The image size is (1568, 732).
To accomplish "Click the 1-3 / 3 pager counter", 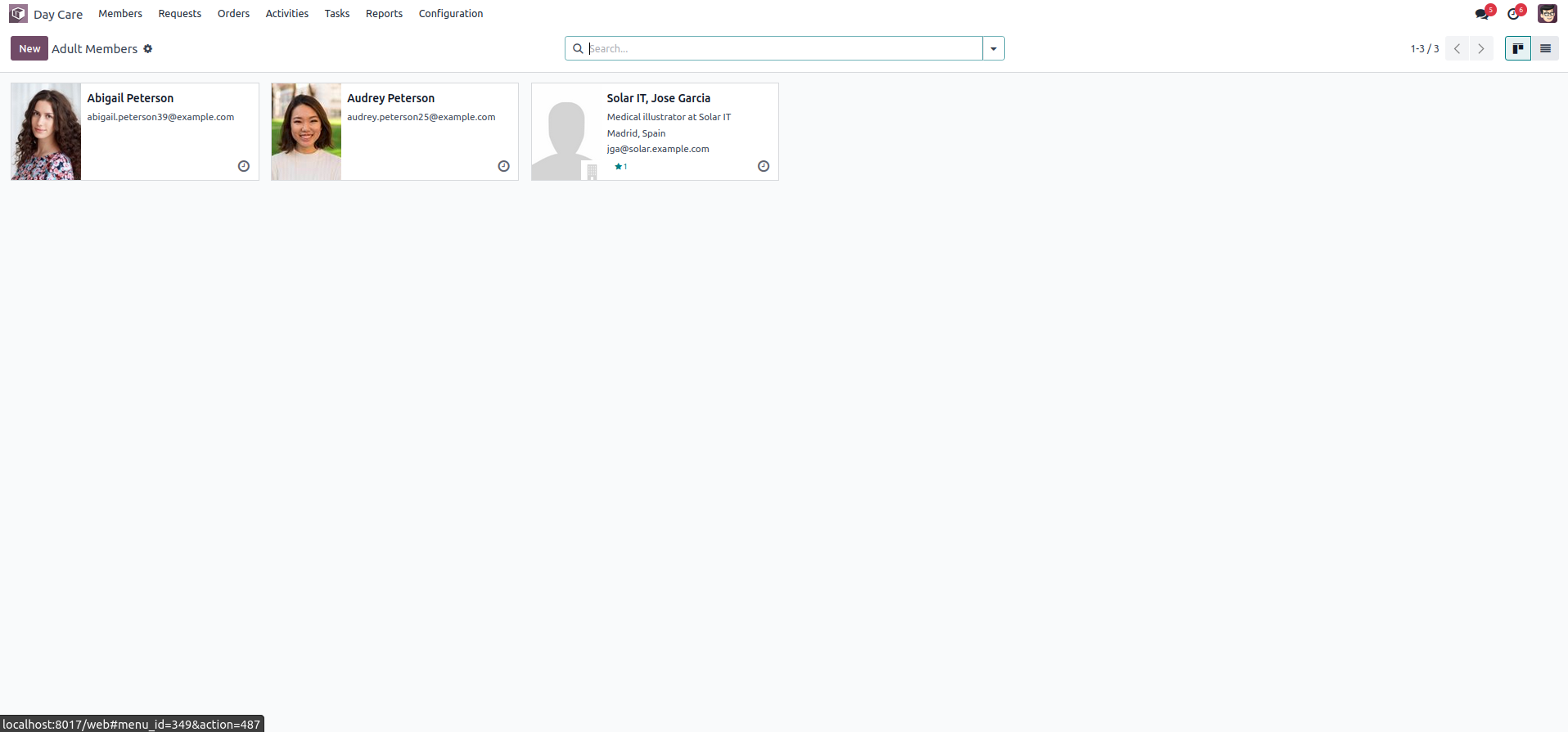I will (1424, 49).
